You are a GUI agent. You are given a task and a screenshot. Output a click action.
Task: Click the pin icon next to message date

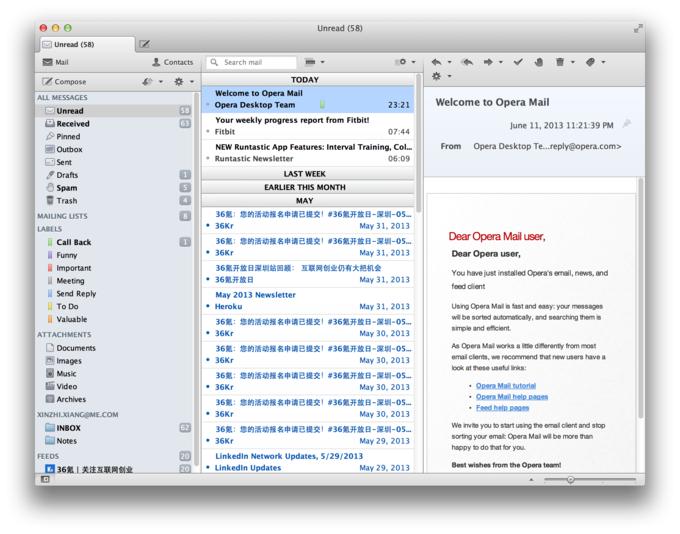point(626,124)
